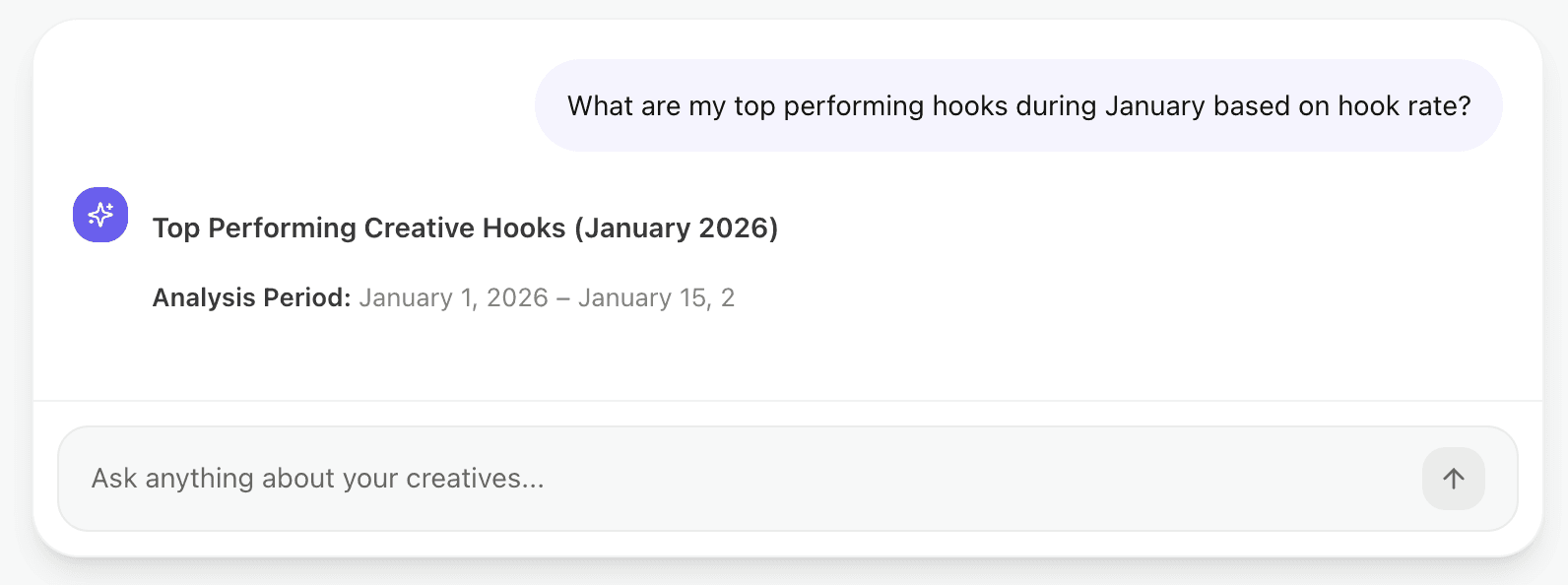Viewport: 1568px width, 585px height.
Task: Click the word "Top" in the heading
Action: (x=176, y=228)
